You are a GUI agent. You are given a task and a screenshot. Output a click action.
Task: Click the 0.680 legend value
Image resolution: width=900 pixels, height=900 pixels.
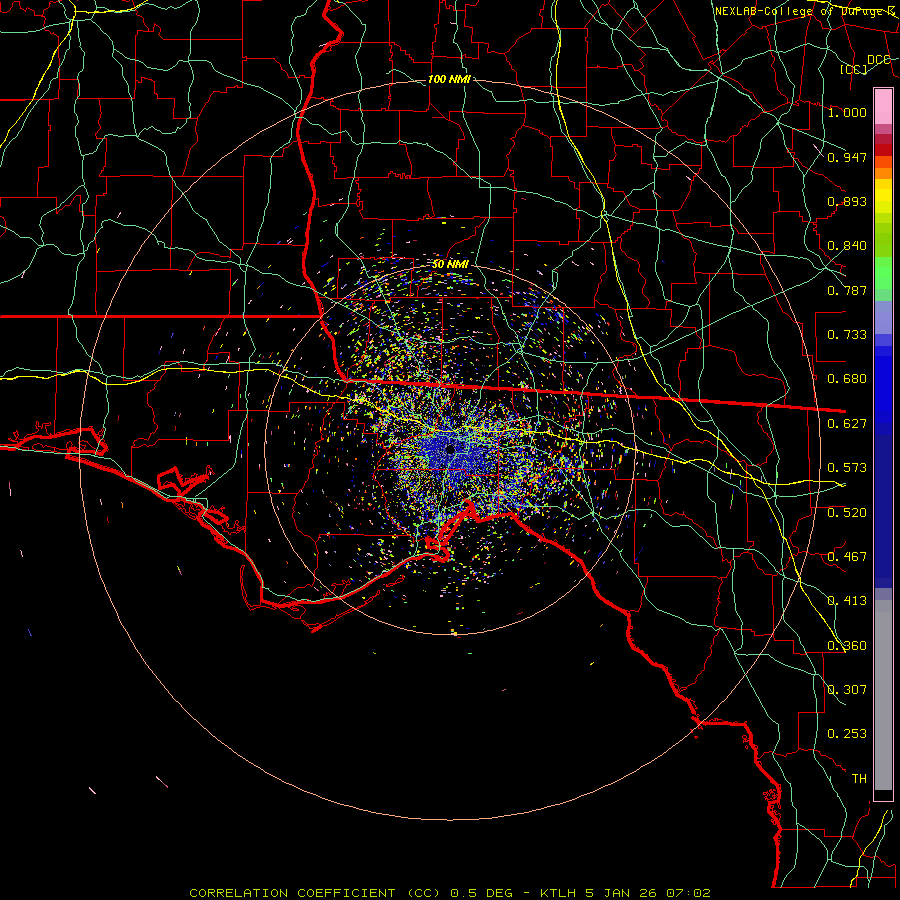click(x=847, y=379)
